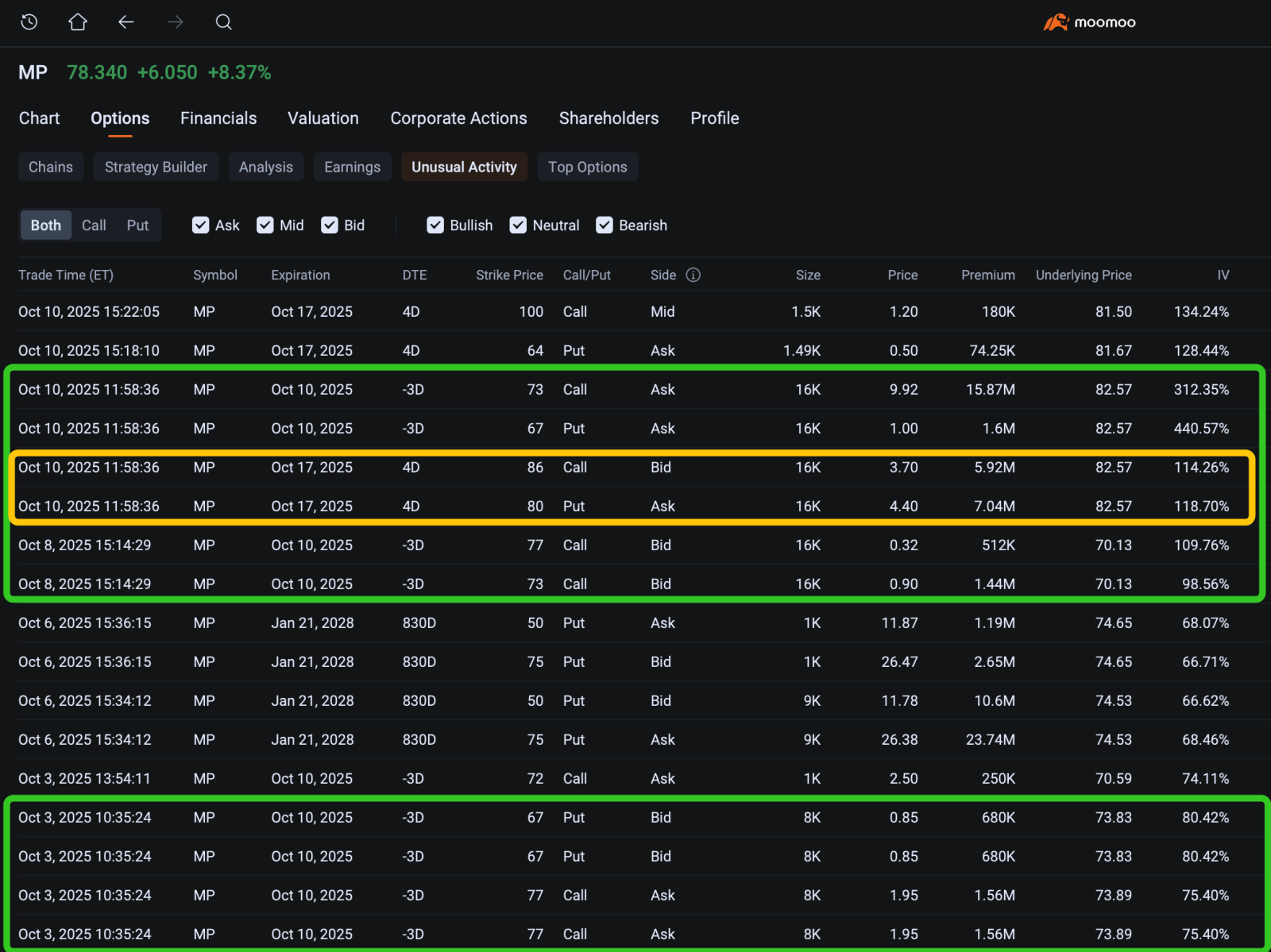Sort by Premium column header
Screen dimensions: 1271x952
click(987, 275)
